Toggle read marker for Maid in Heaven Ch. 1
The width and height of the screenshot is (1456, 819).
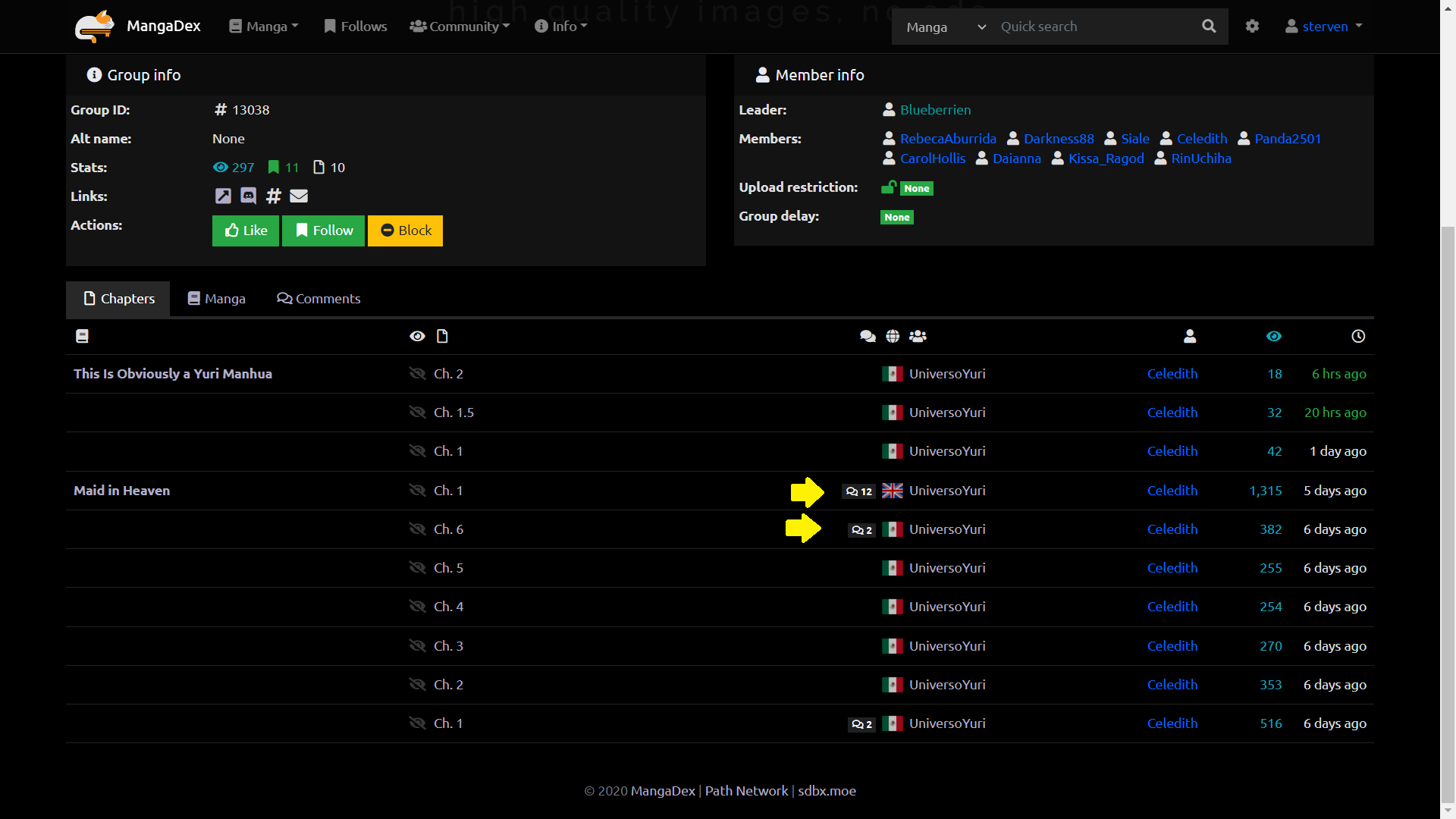(417, 491)
